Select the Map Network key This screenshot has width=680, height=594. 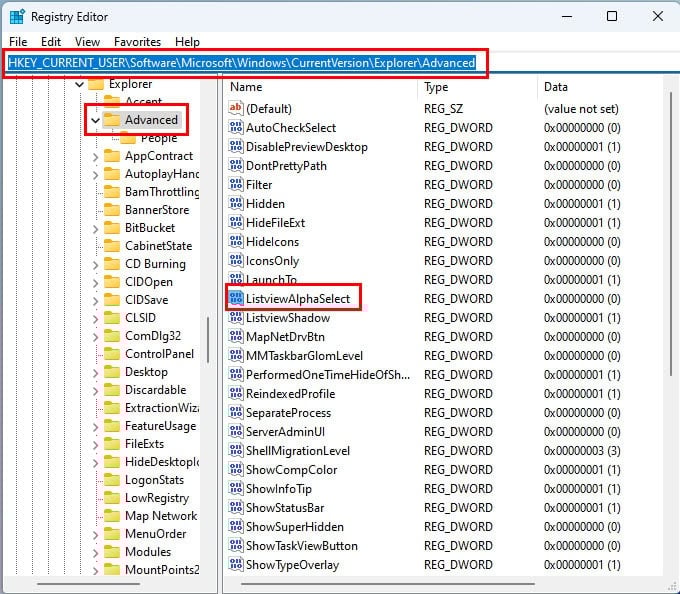[x=161, y=516]
